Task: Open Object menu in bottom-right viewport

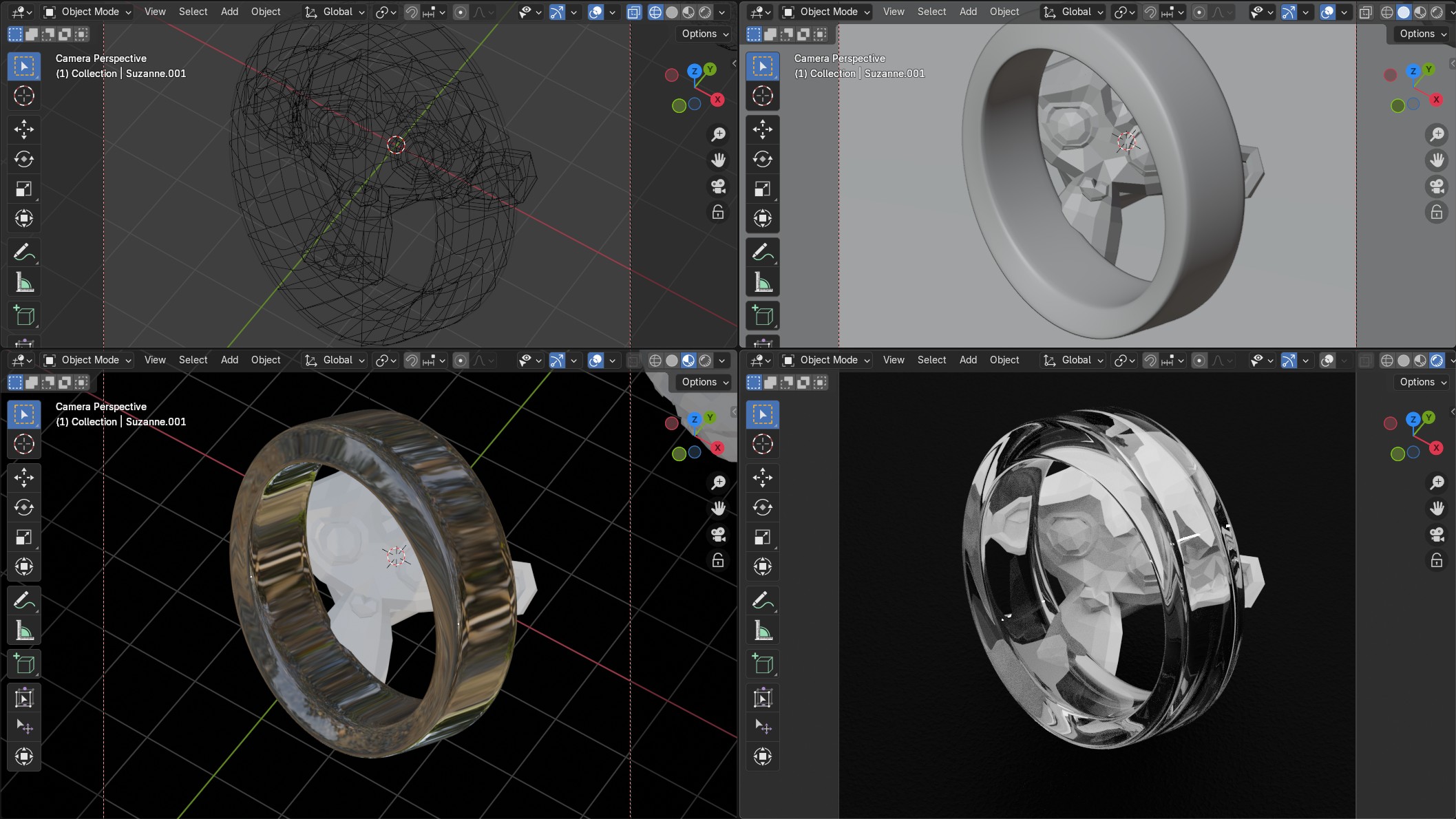Action: click(1004, 360)
